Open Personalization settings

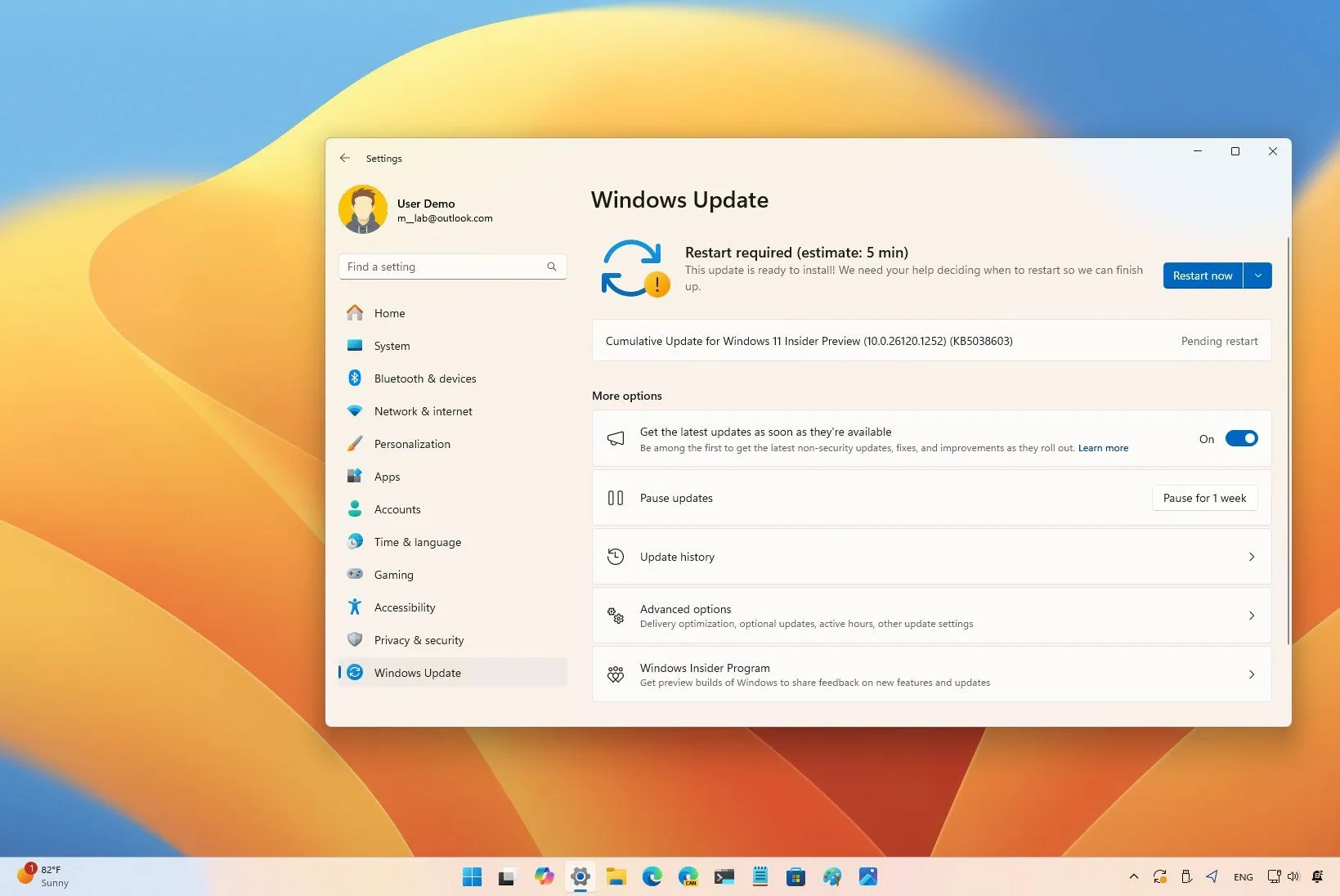click(412, 444)
